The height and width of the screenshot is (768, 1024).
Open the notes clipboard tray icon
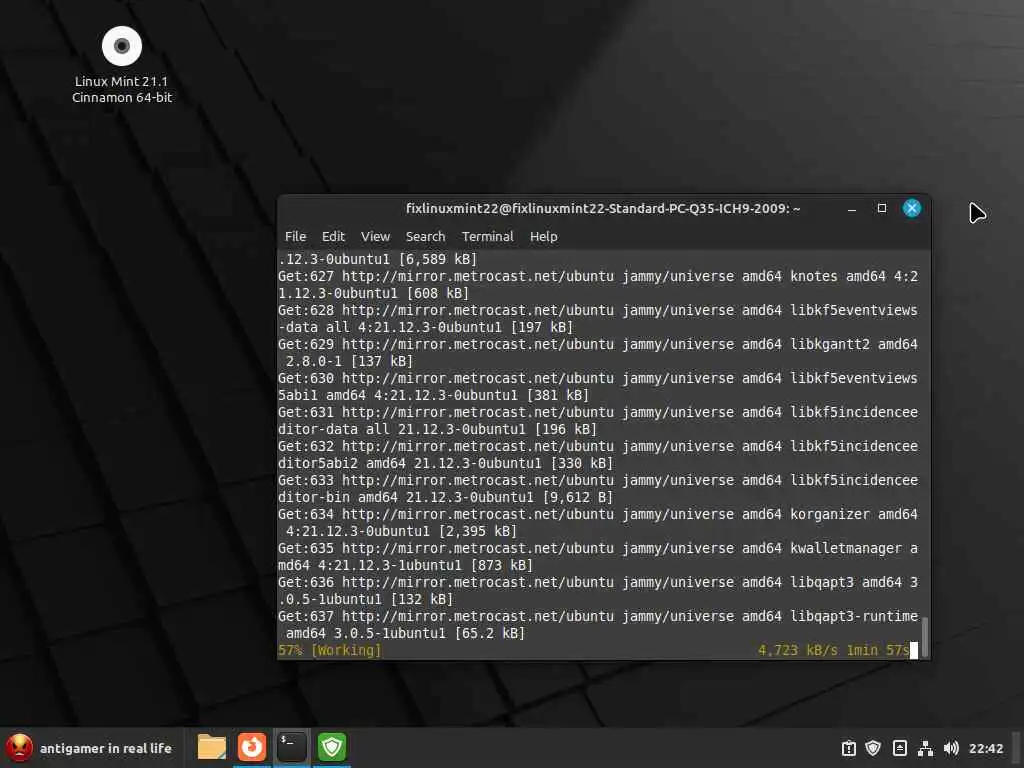click(899, 748)
